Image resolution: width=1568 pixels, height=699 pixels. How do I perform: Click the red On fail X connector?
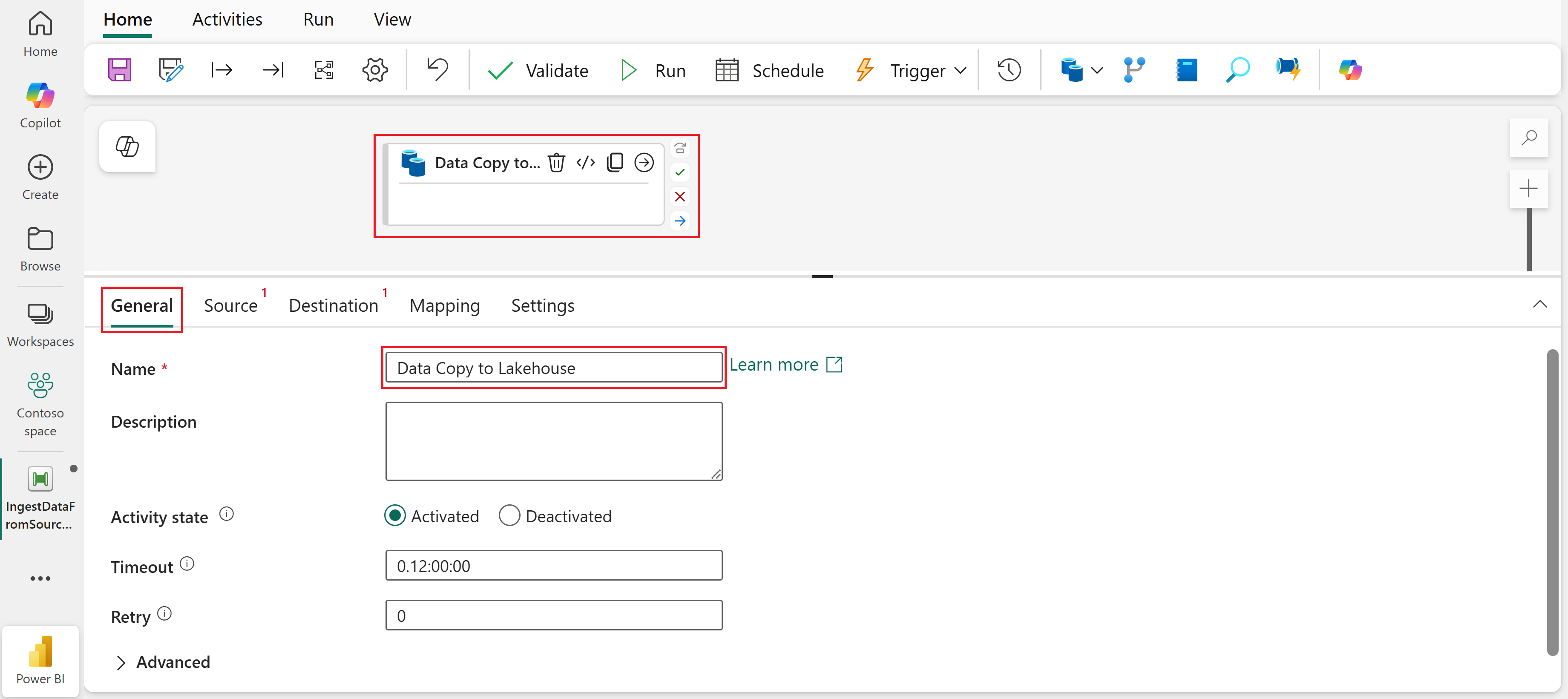tap(680, 197)
